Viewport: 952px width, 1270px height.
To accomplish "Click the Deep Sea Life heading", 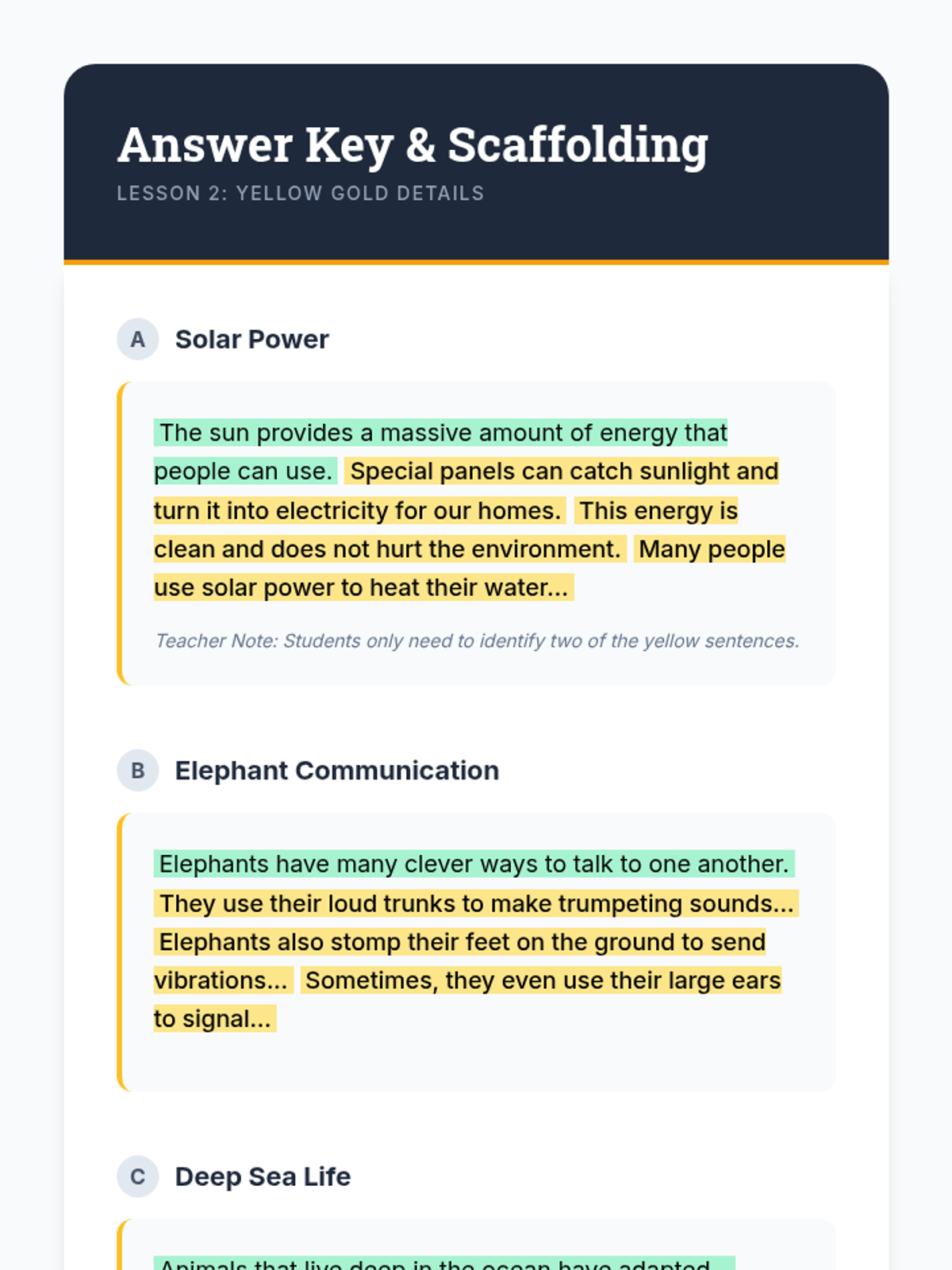I will coord(263,1176).
